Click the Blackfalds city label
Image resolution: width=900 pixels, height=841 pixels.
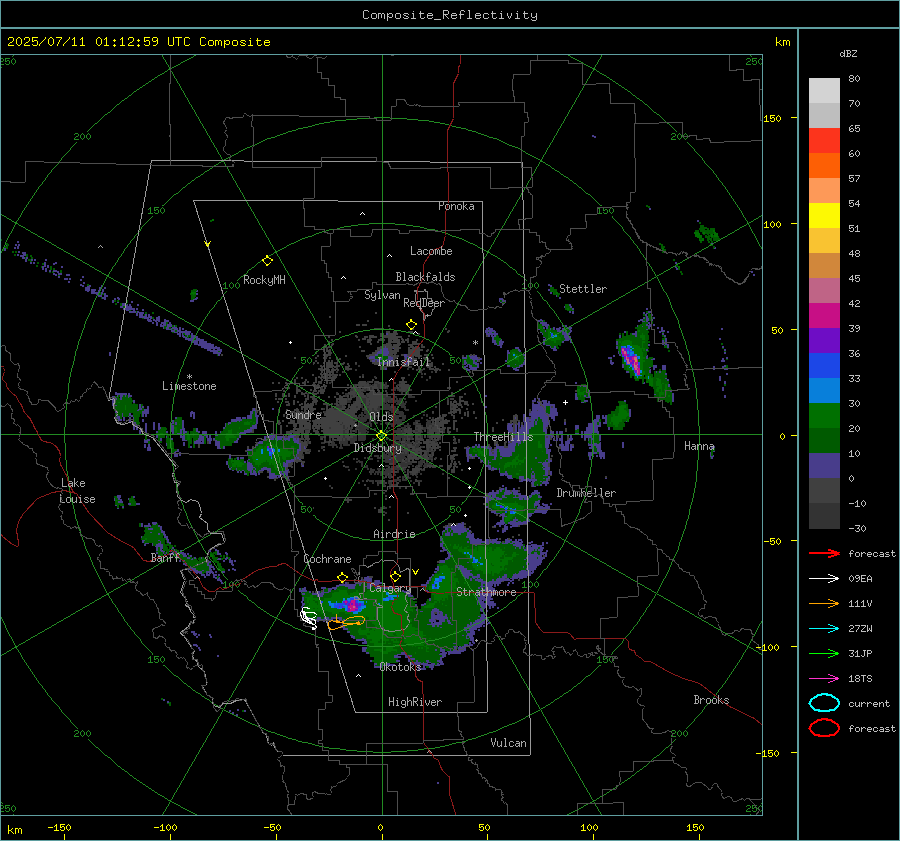425,277
